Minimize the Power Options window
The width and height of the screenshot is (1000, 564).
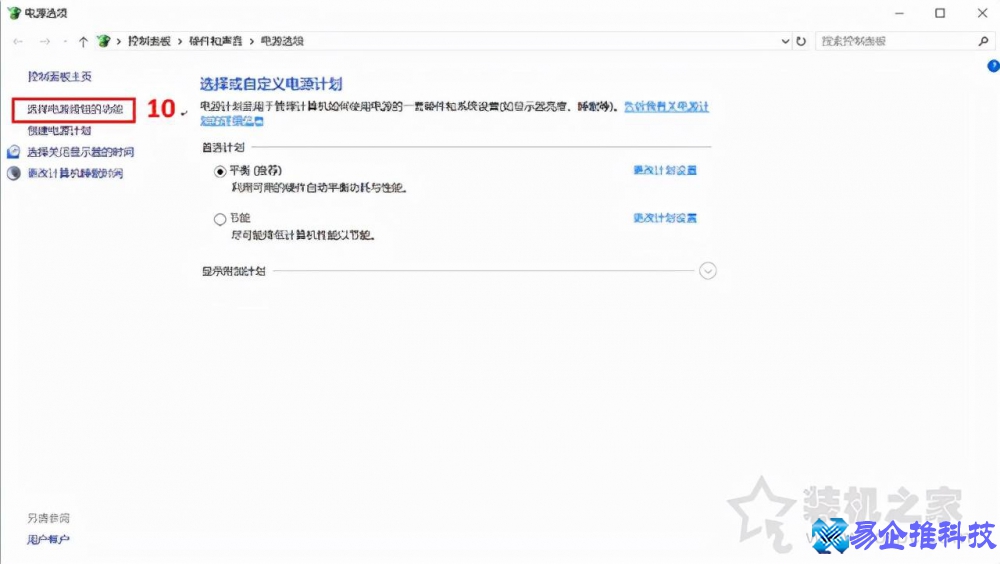tap(899, 13)
